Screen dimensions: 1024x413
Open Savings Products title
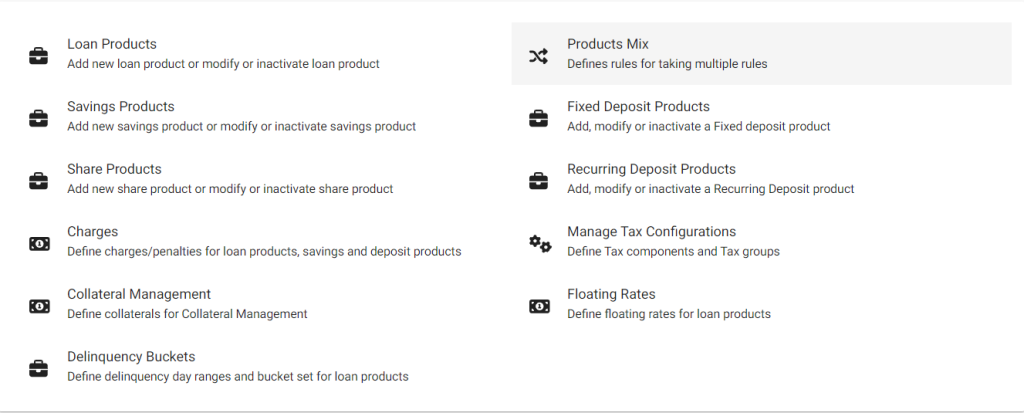pos(121,107)
